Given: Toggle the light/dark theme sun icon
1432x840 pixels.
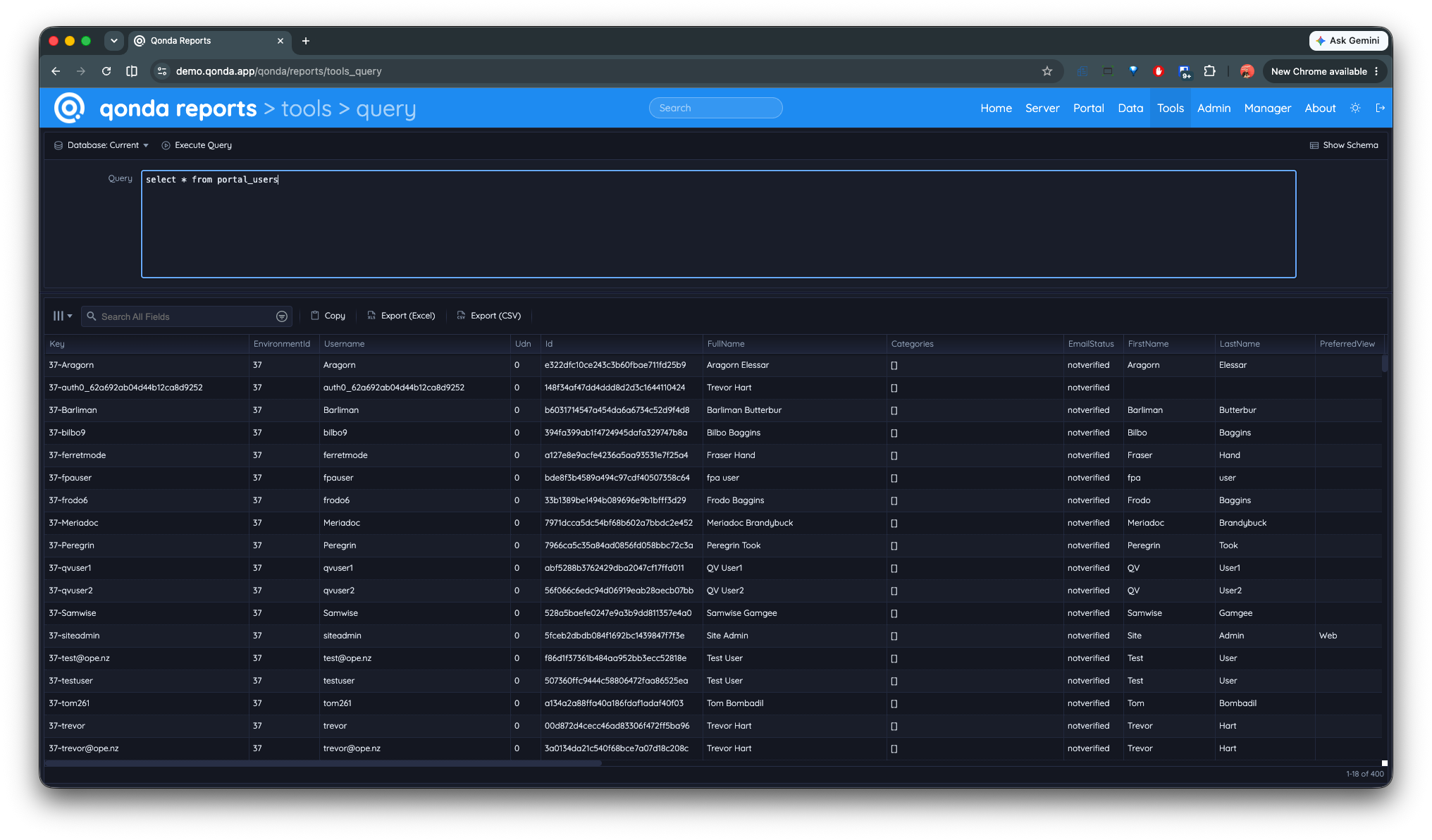Looking at the screenshot, I should [1355, 108].
